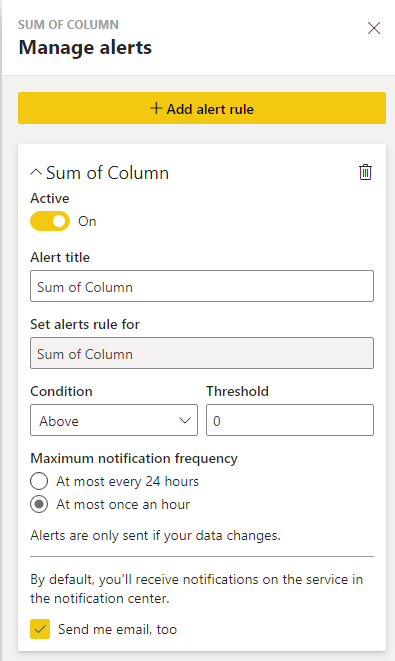Select At most once an hour
This screenshot has height=661, width=395.
click(39, 504)
